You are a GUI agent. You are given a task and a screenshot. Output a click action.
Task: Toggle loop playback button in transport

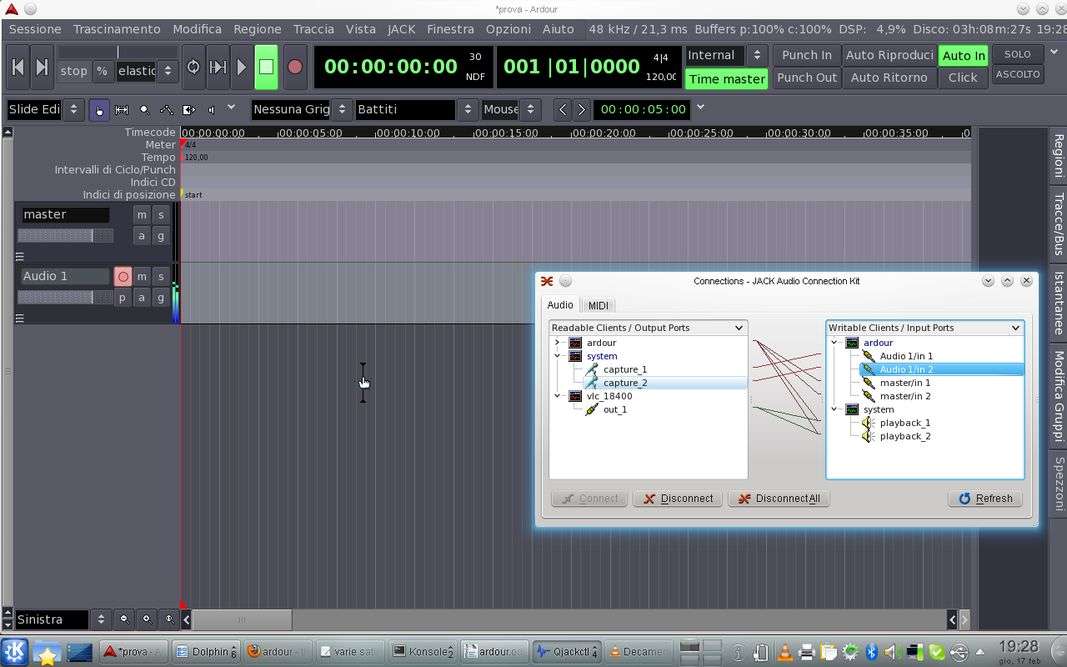point(193,67)
